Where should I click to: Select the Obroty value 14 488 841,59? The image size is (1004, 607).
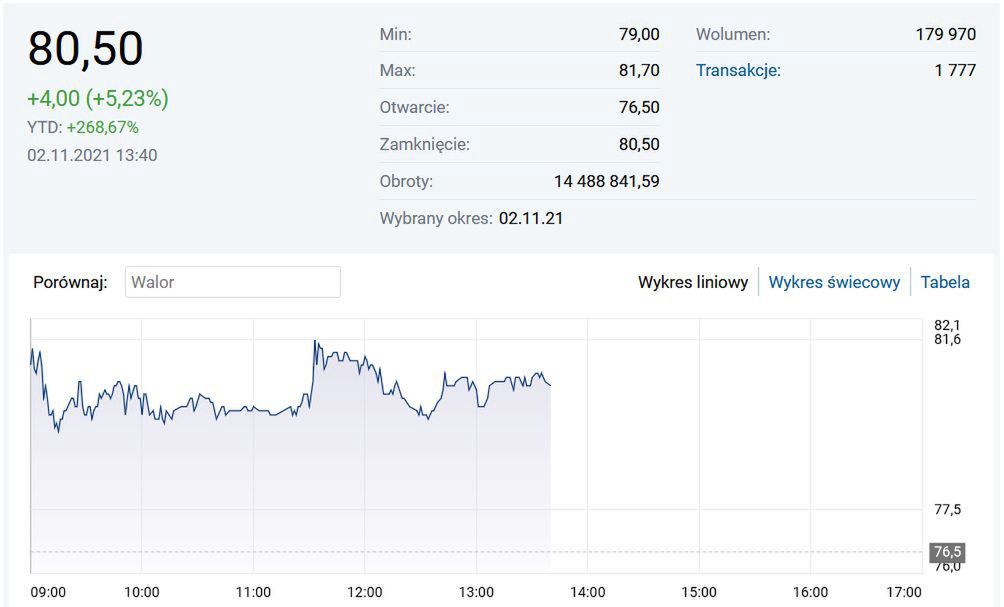(606, 181)
